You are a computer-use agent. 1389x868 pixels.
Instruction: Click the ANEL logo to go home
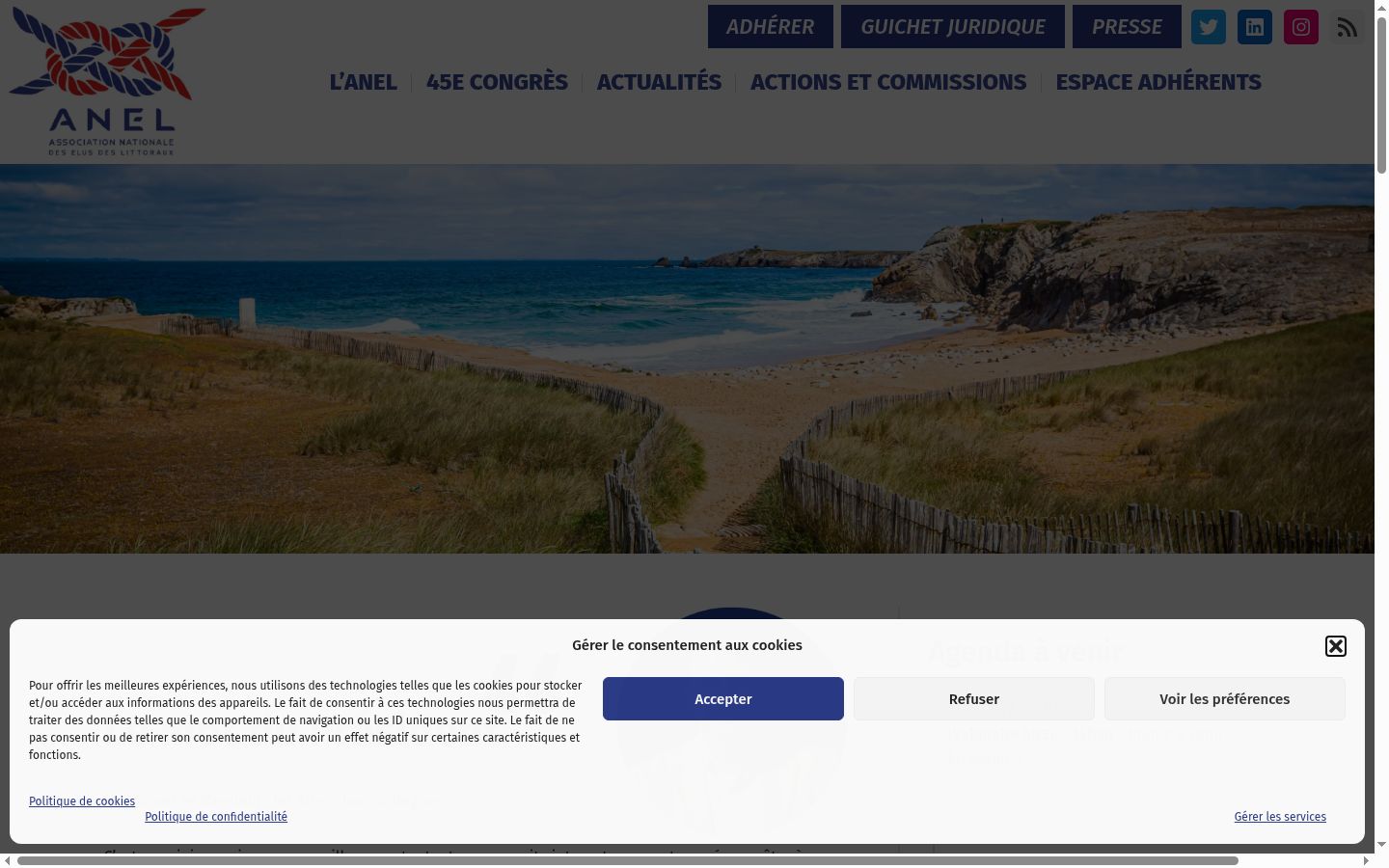pyautogui.click(x=107, y=81)
